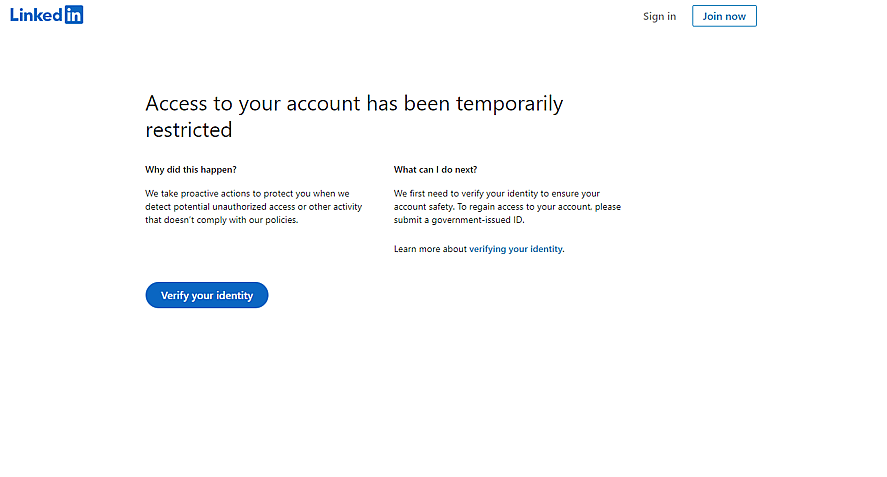Click the word 'temporarily' in the headline
This screenshot has width=887, height=477.
click(x=509, y=103)
